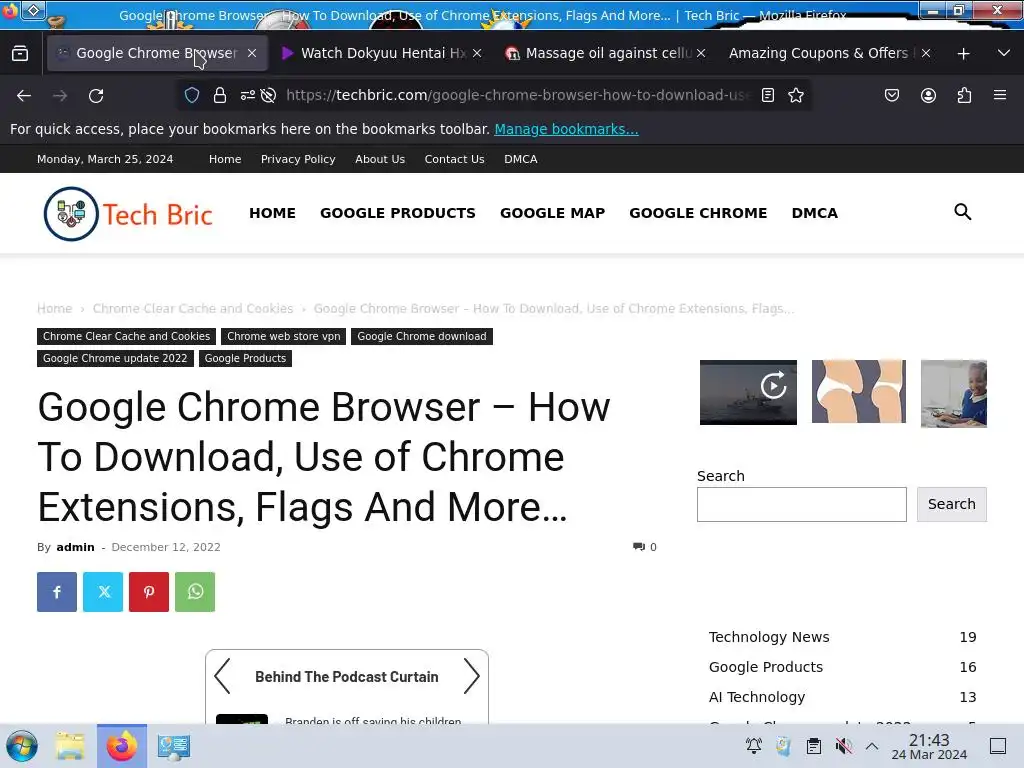Open GOOGLE CHROME menu item
The image size is (1024, 768).
coord(698,213)
